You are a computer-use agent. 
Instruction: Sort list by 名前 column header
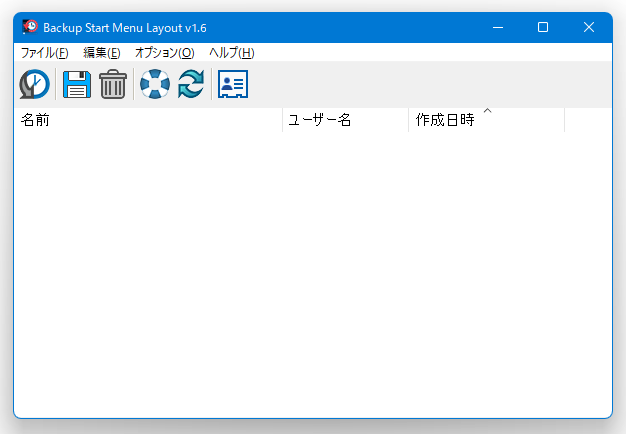[148, 120]
